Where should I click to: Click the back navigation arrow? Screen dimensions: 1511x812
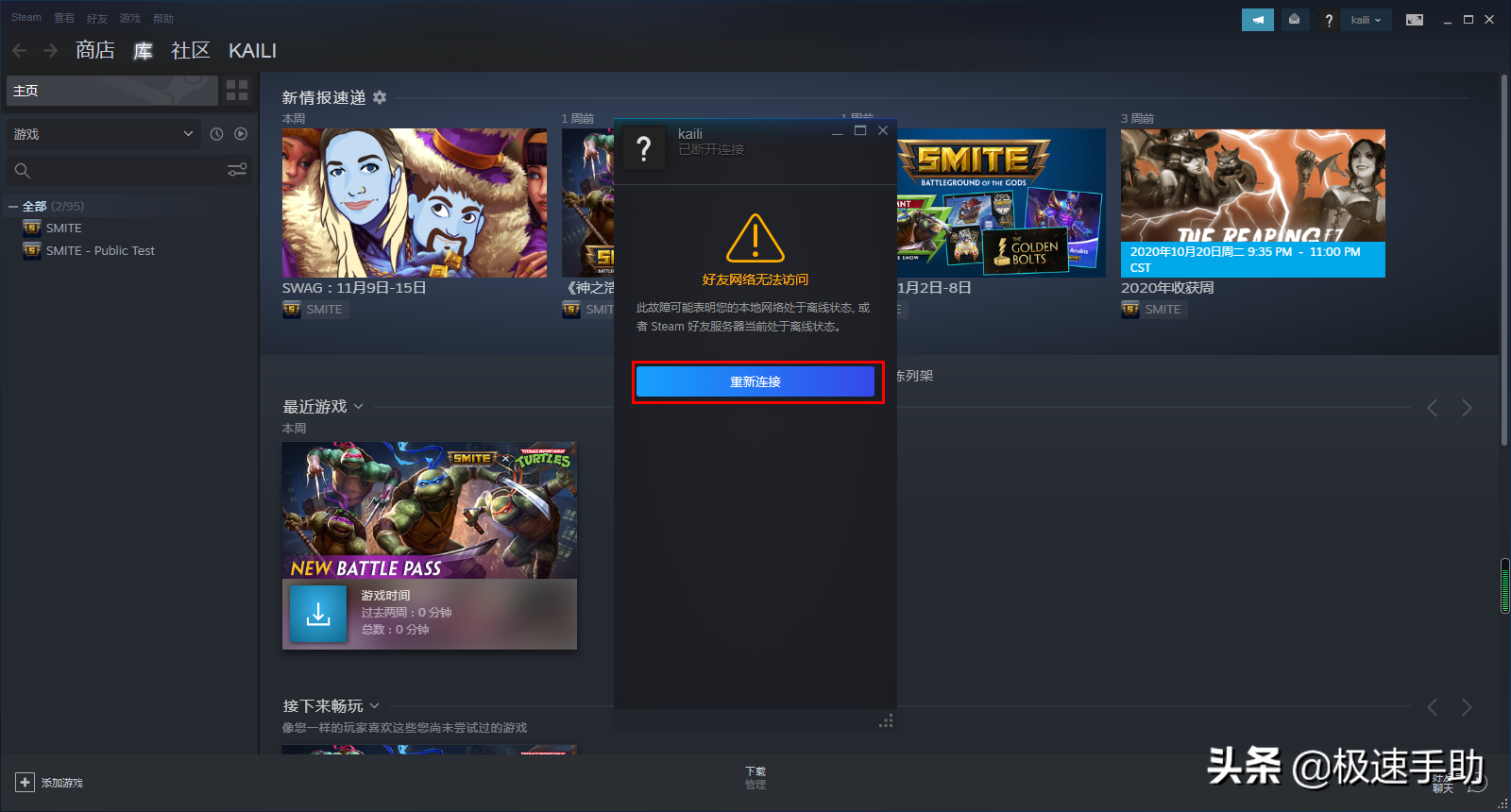coord(20,50)
